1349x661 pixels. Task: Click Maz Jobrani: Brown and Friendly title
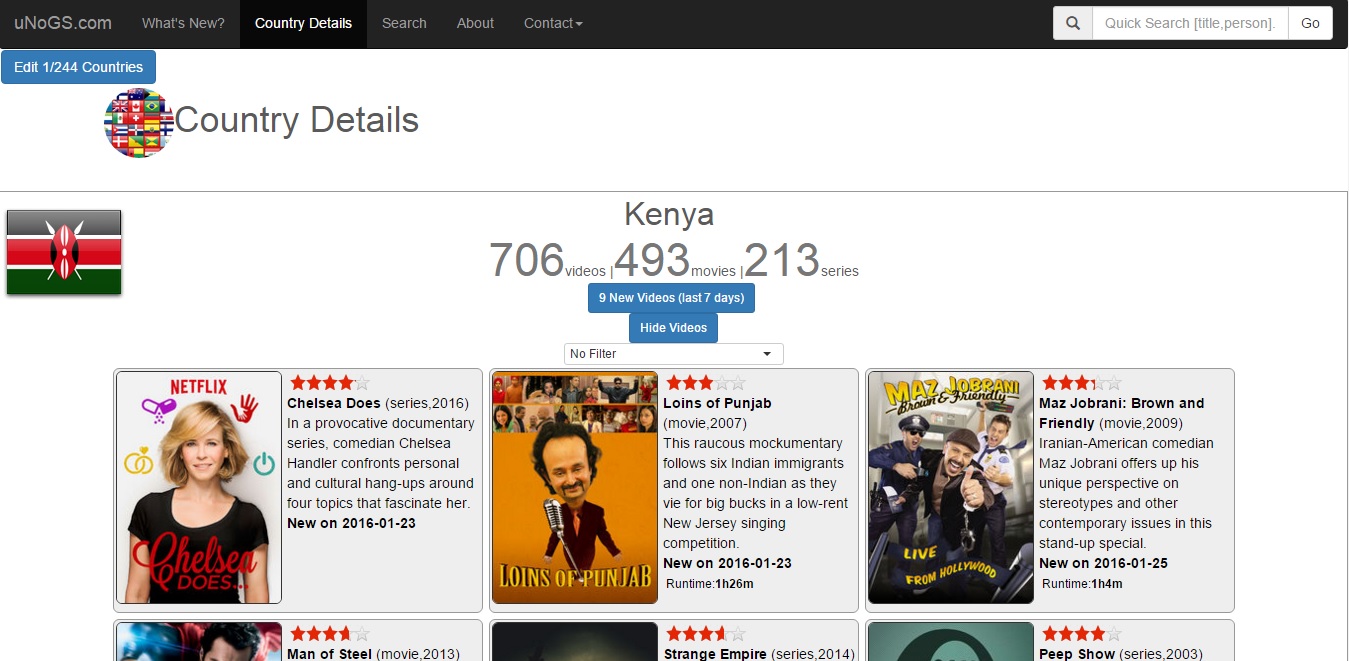click(1121, 413)
